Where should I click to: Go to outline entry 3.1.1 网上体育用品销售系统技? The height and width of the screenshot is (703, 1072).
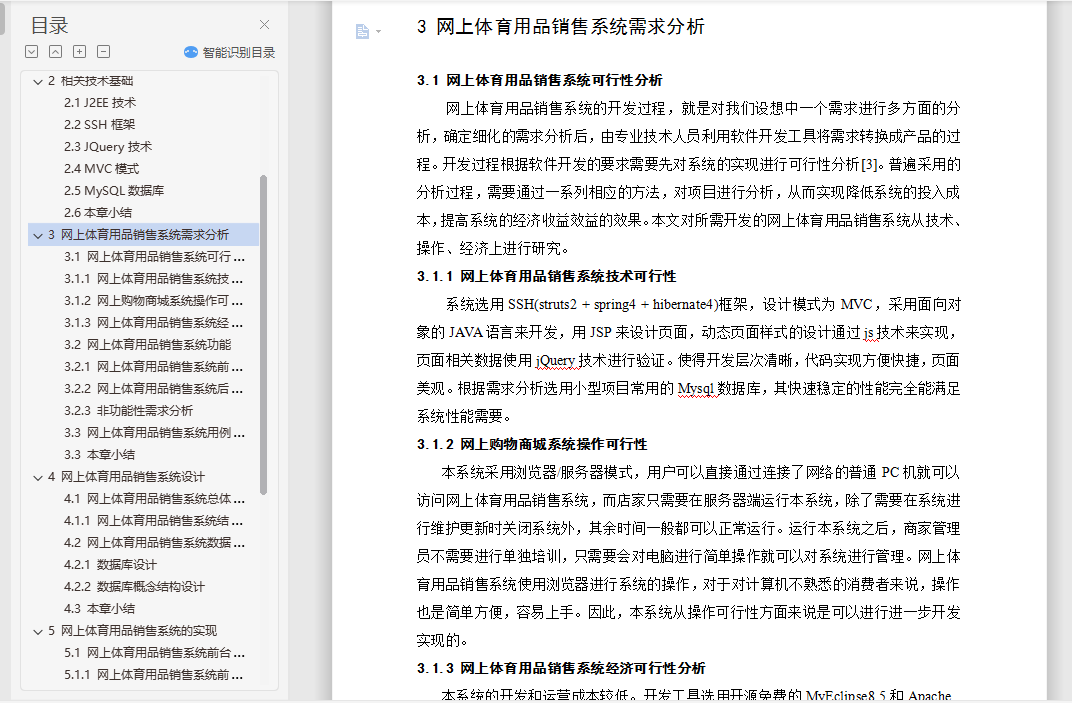pos(154,278)
